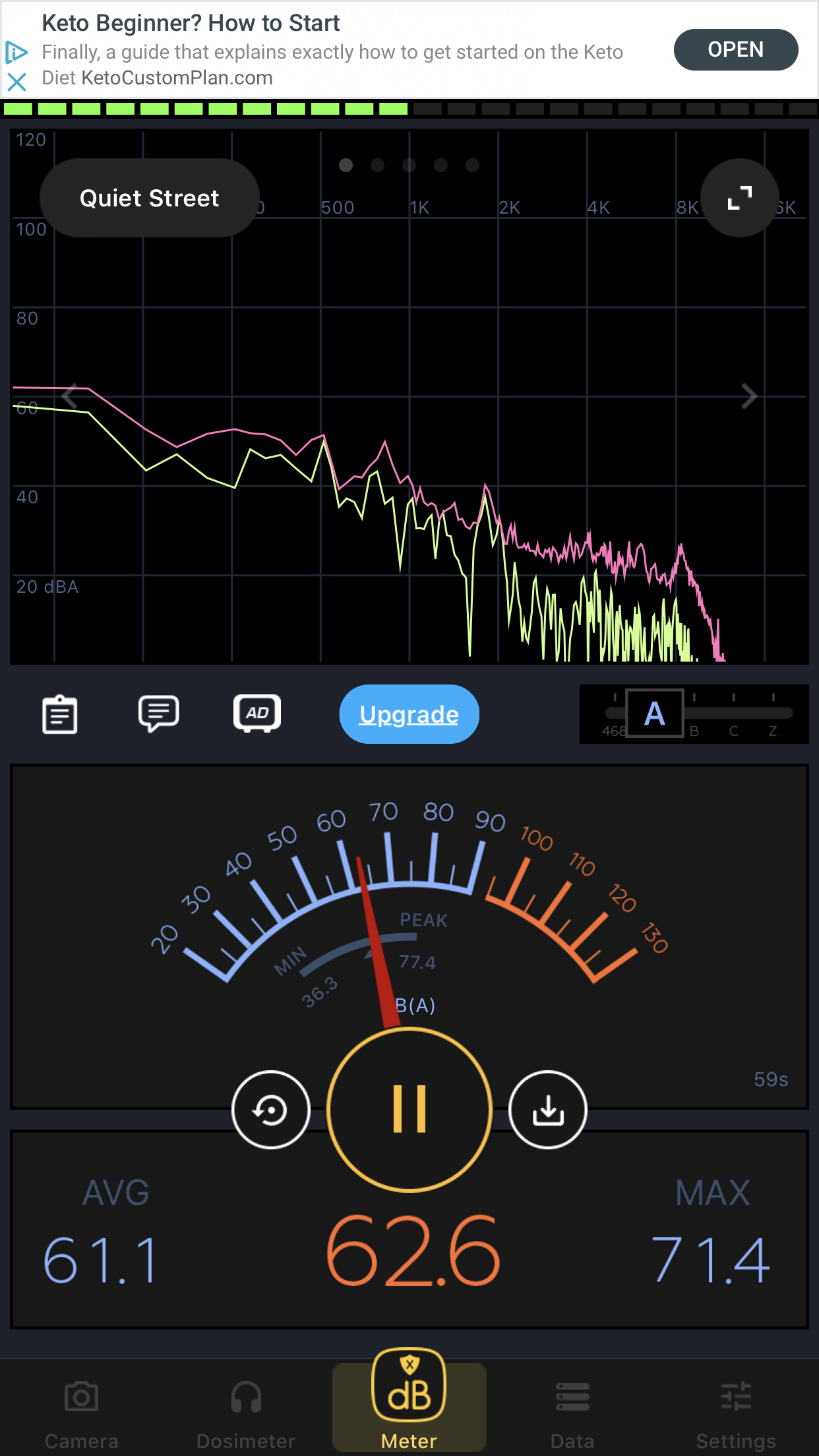
Task: Go to previous graph with left chevron
Action: coord(70,396)
